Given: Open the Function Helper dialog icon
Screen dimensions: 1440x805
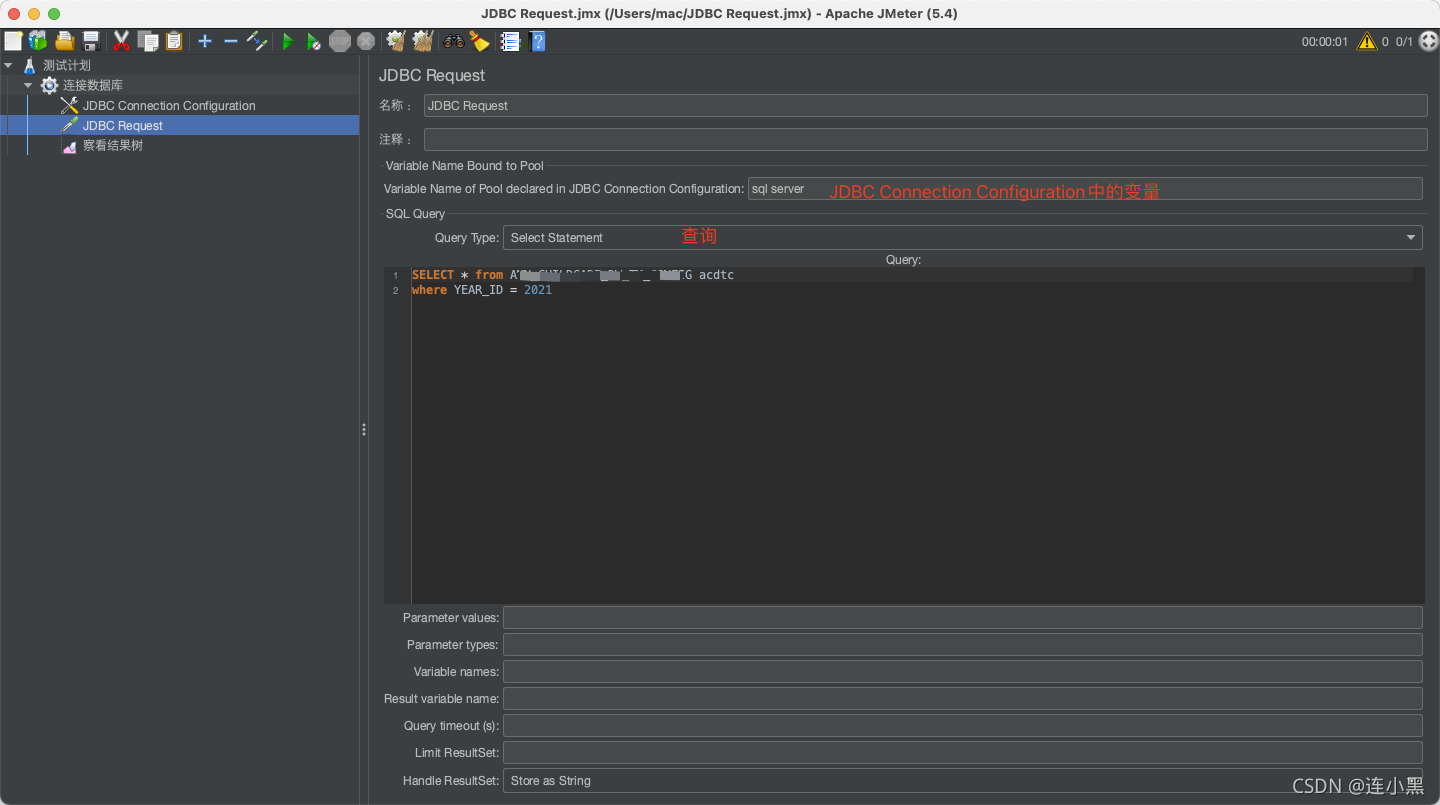Looking at the screenshot, I should pos(511,41).
